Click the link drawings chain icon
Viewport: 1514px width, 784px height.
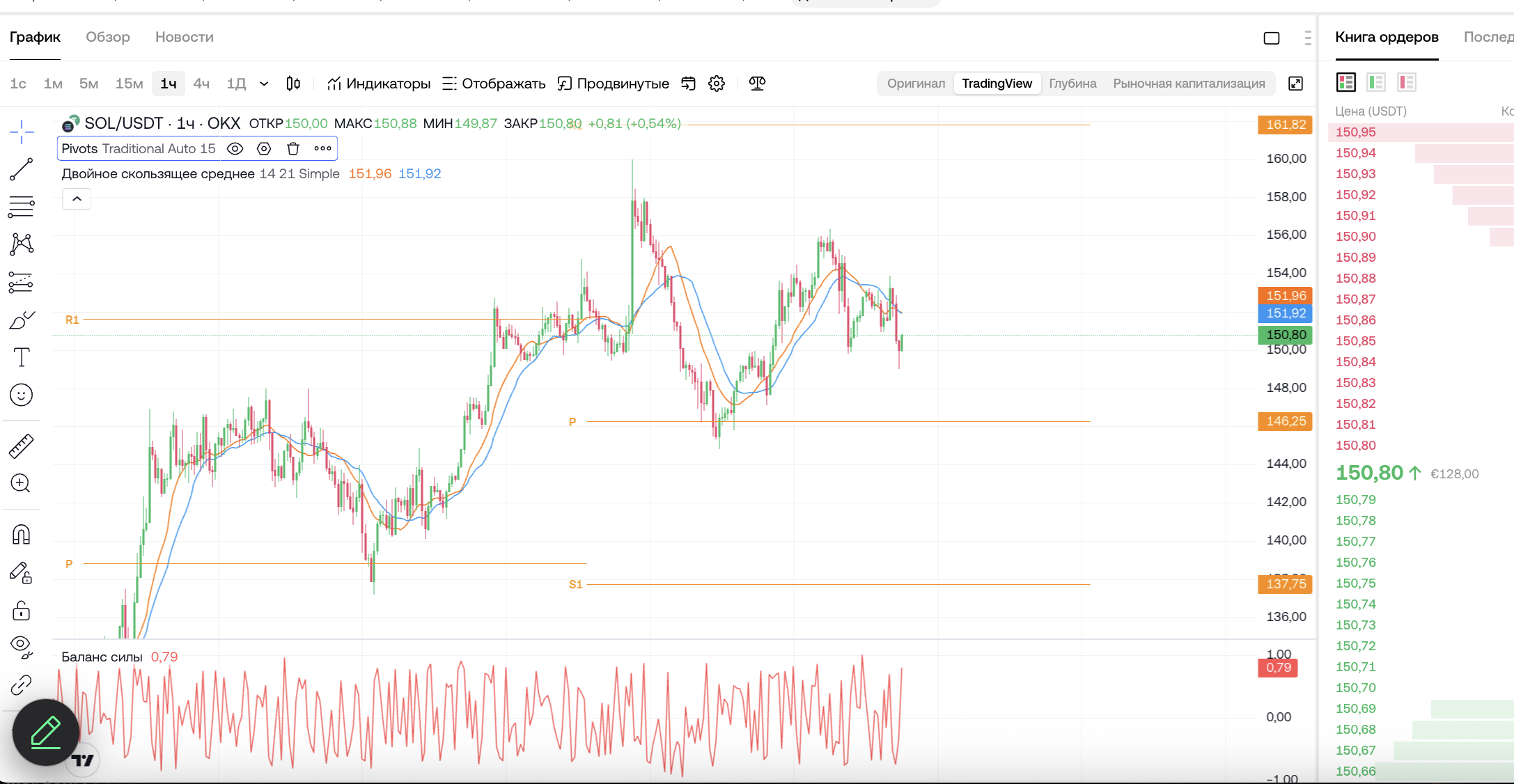pos(22,685)
